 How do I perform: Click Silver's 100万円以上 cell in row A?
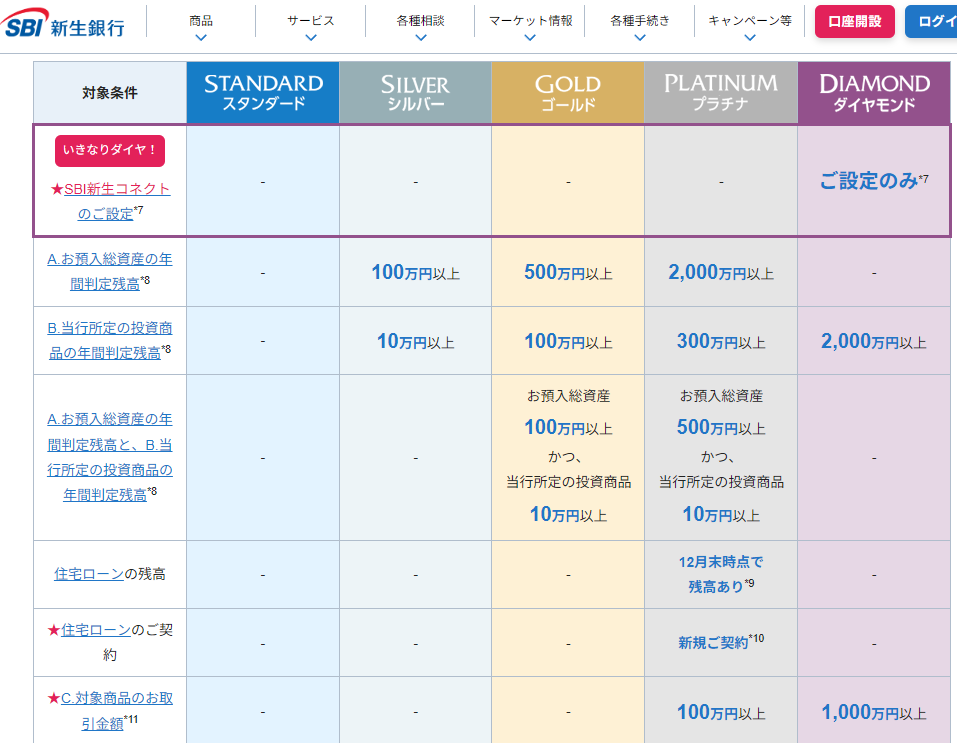click(x=416, y=272)
